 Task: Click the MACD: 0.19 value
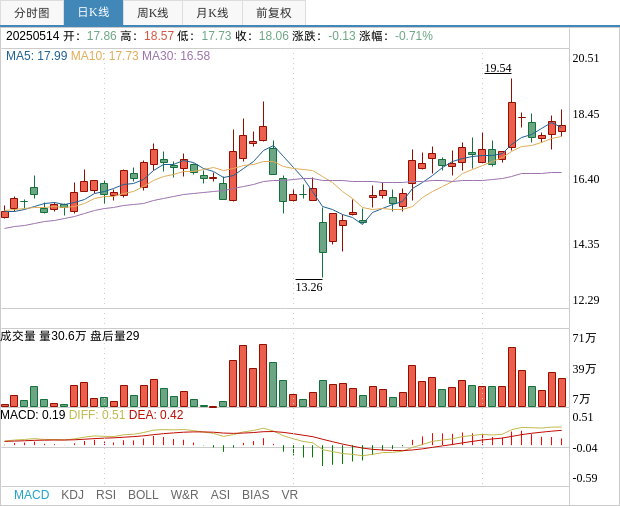(33, 415)
